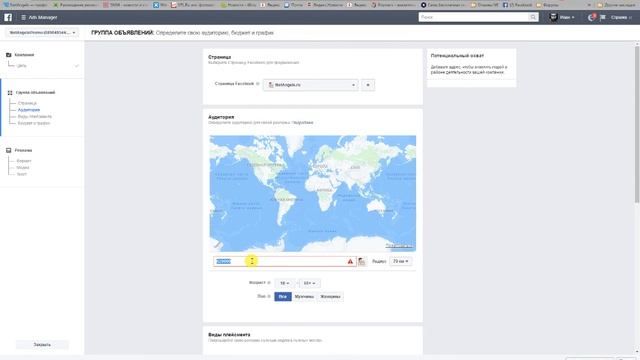
Task: Click the profile avatar picture
Action: [553, 17]
